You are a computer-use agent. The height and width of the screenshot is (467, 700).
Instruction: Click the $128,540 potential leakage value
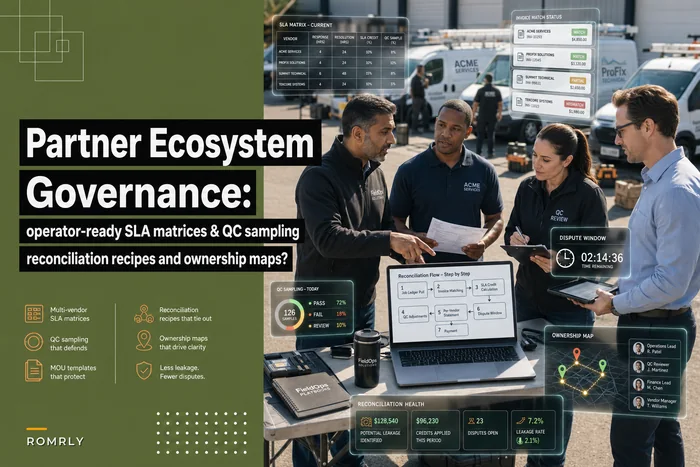pos(386,421)
